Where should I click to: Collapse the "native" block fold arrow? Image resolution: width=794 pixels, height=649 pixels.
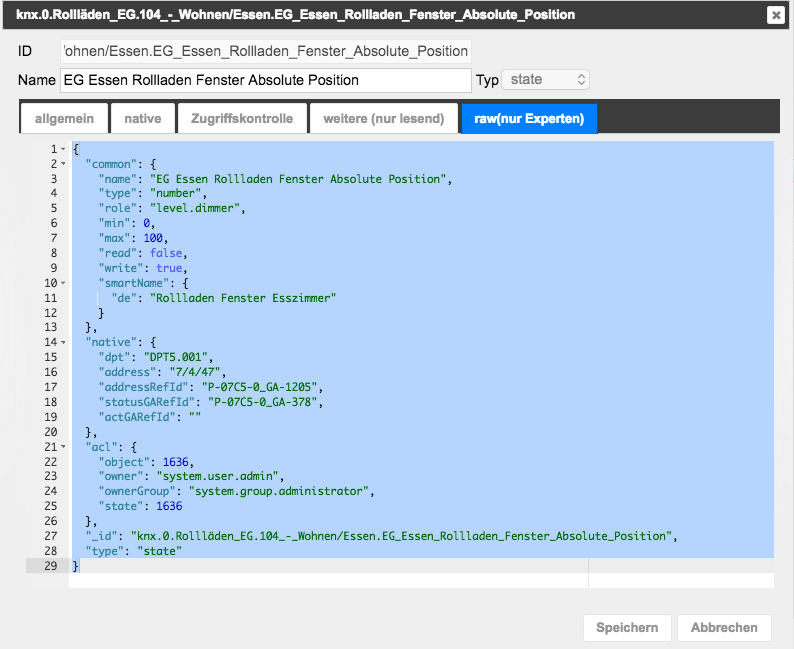tap(63, 343)
